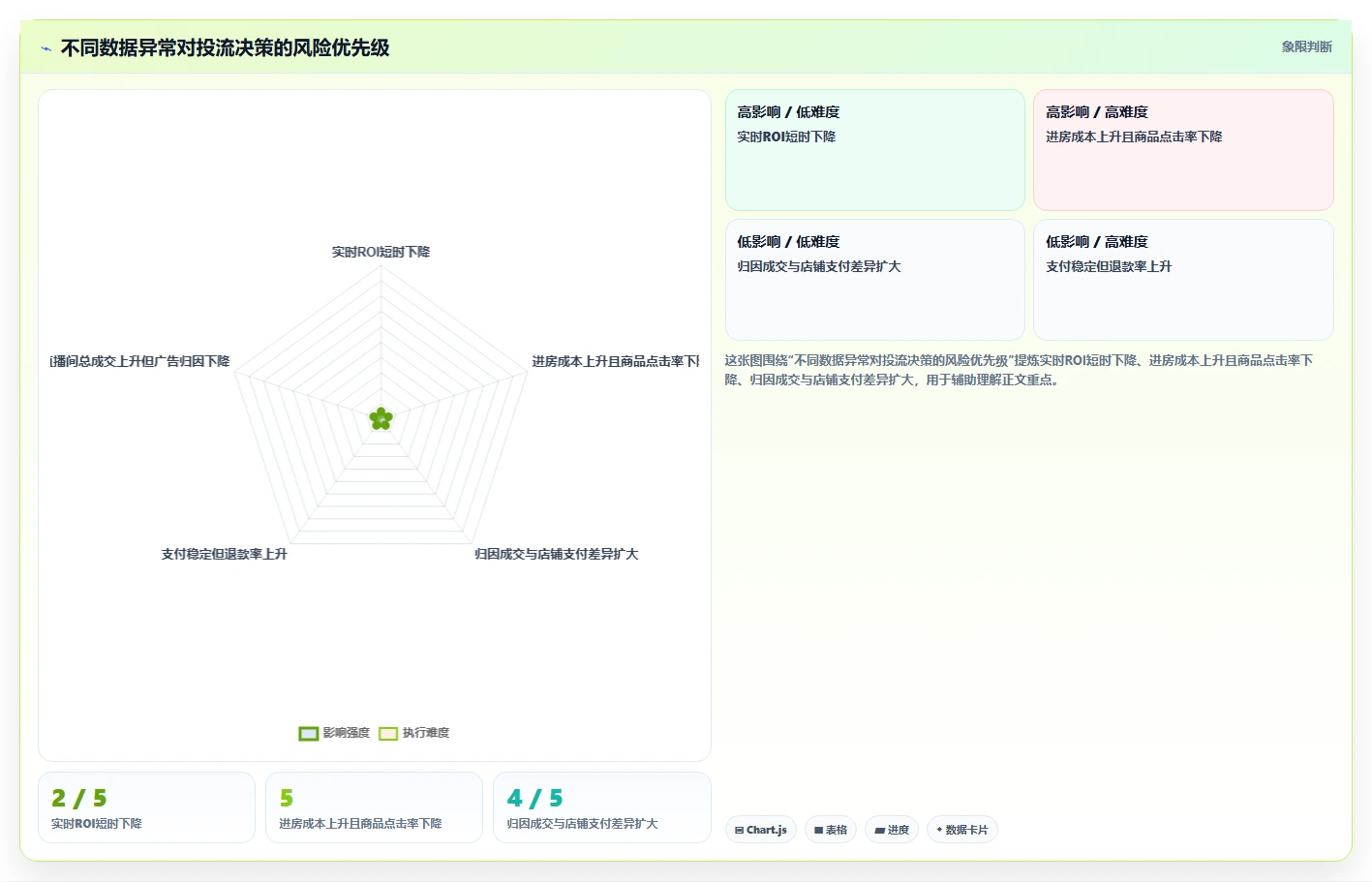Click the 表格 tag chip

[831, 830]
